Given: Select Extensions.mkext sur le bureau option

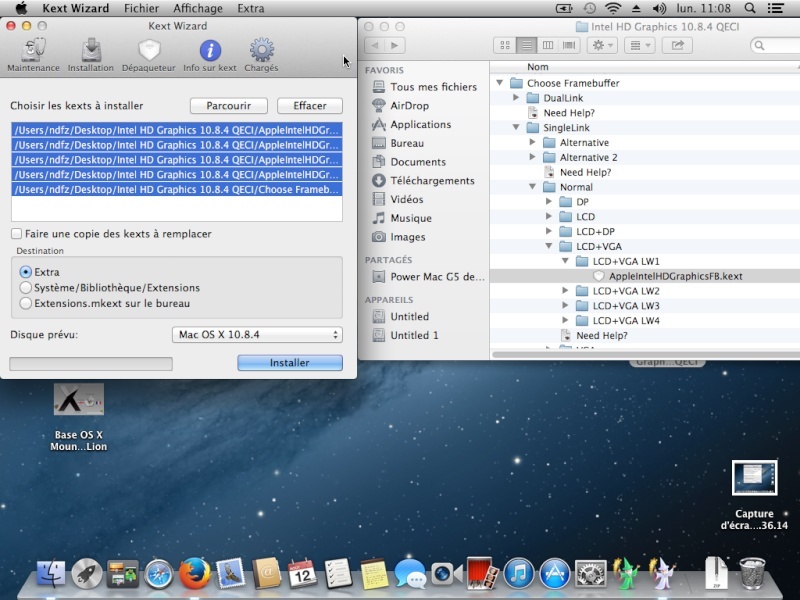Looking at the screenshot, I should (26, 304).
